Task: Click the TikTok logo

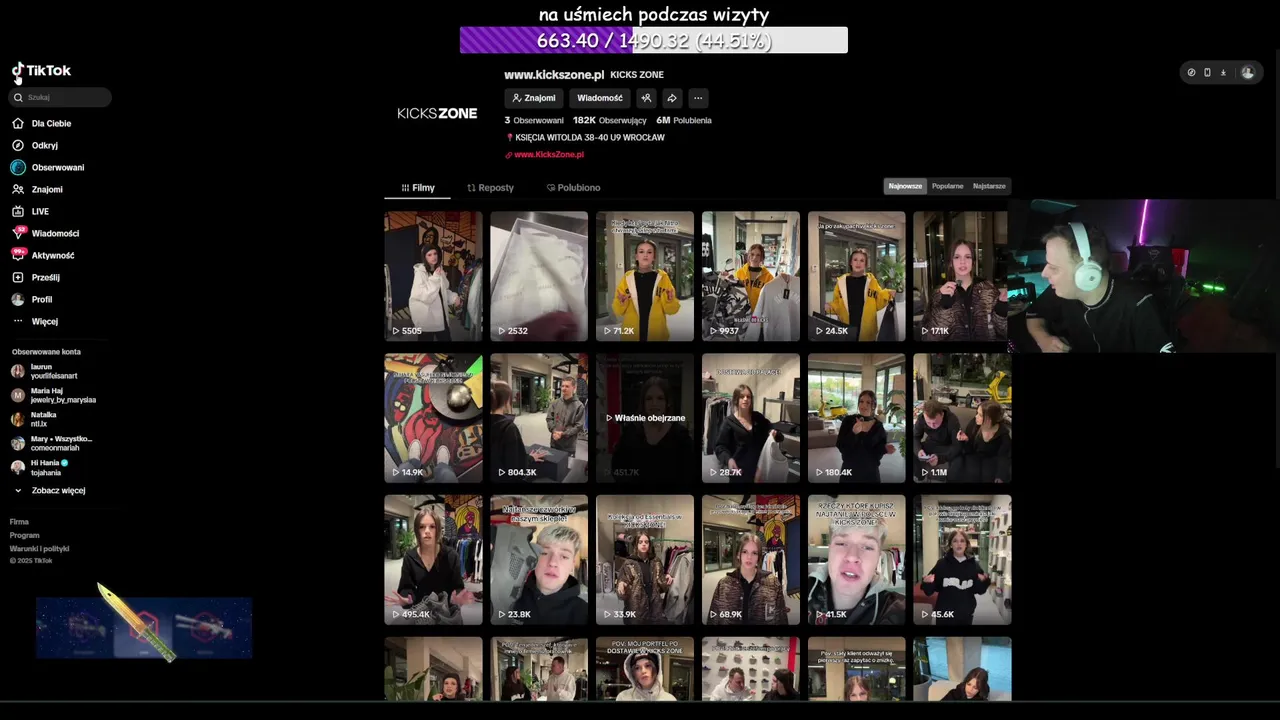Action: [41, 71]
